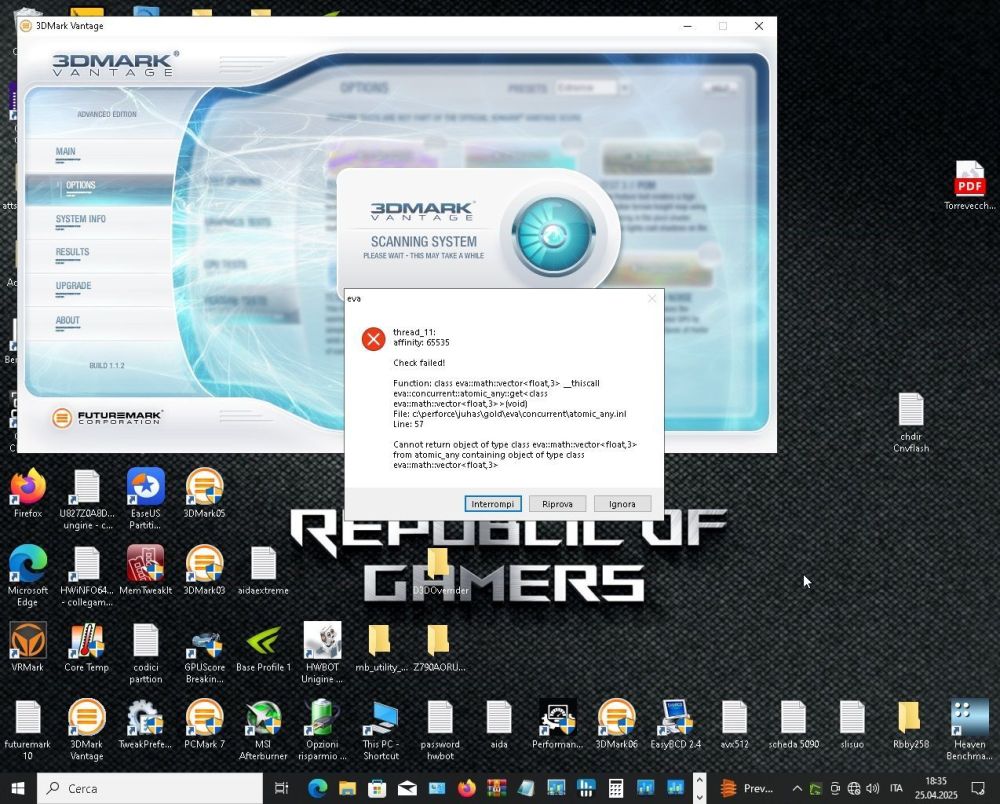Select the MSI Afterburner desktop shortcut
This screenshot has height=804, width=1000.
coord(263,729)
